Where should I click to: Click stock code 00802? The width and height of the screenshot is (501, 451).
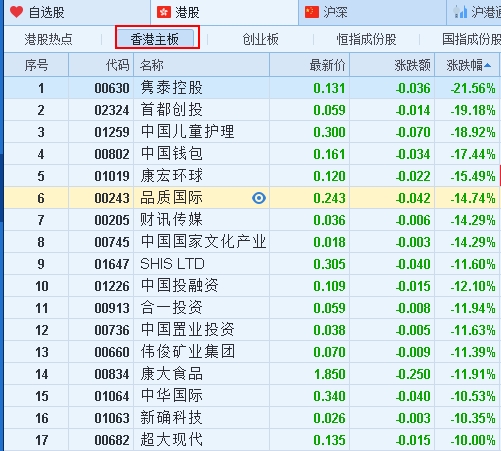pos(112,154)
